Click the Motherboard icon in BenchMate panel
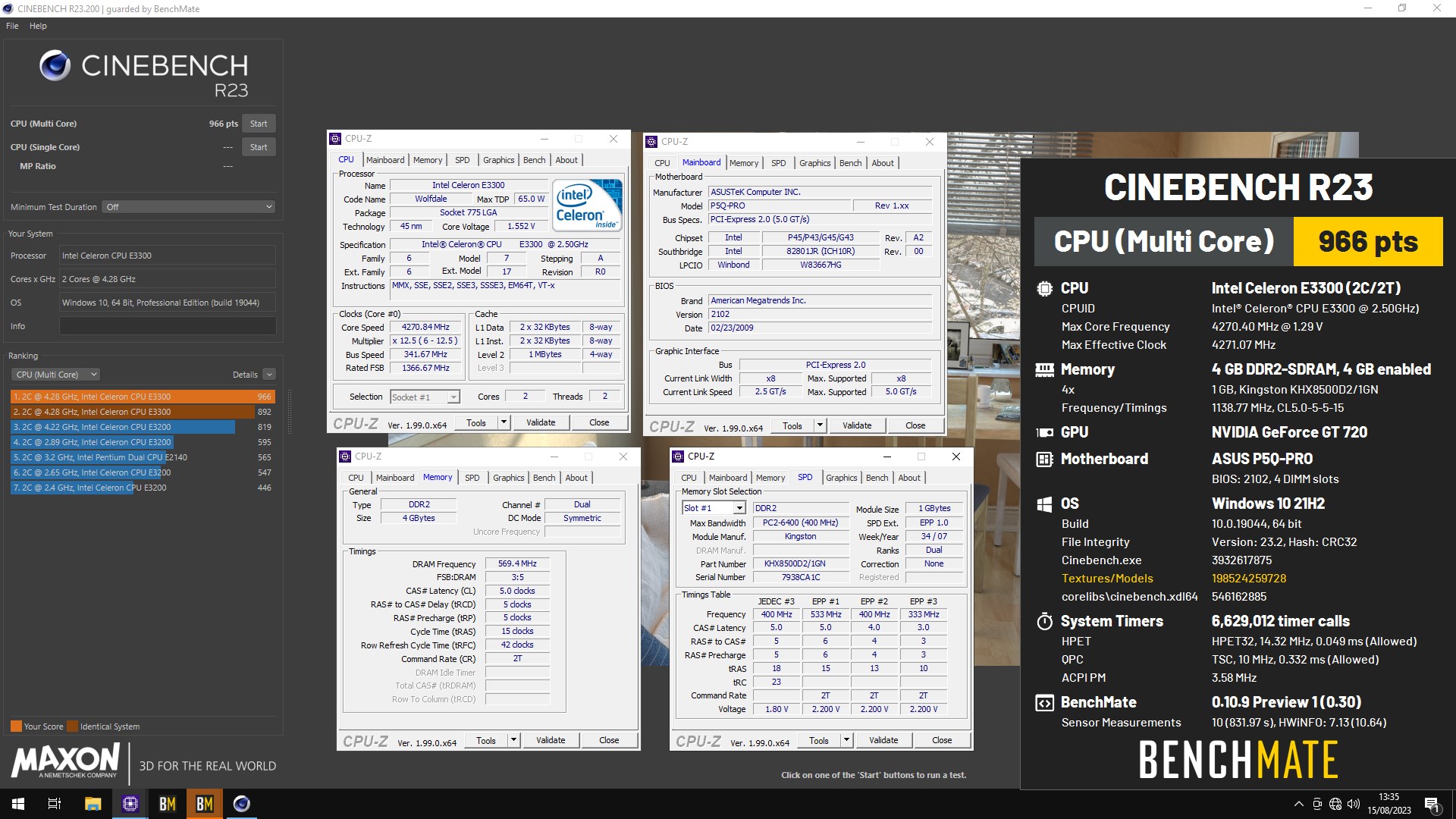Image resolution: width=1456 pixels, height=819 pixels. (1044, 459)
